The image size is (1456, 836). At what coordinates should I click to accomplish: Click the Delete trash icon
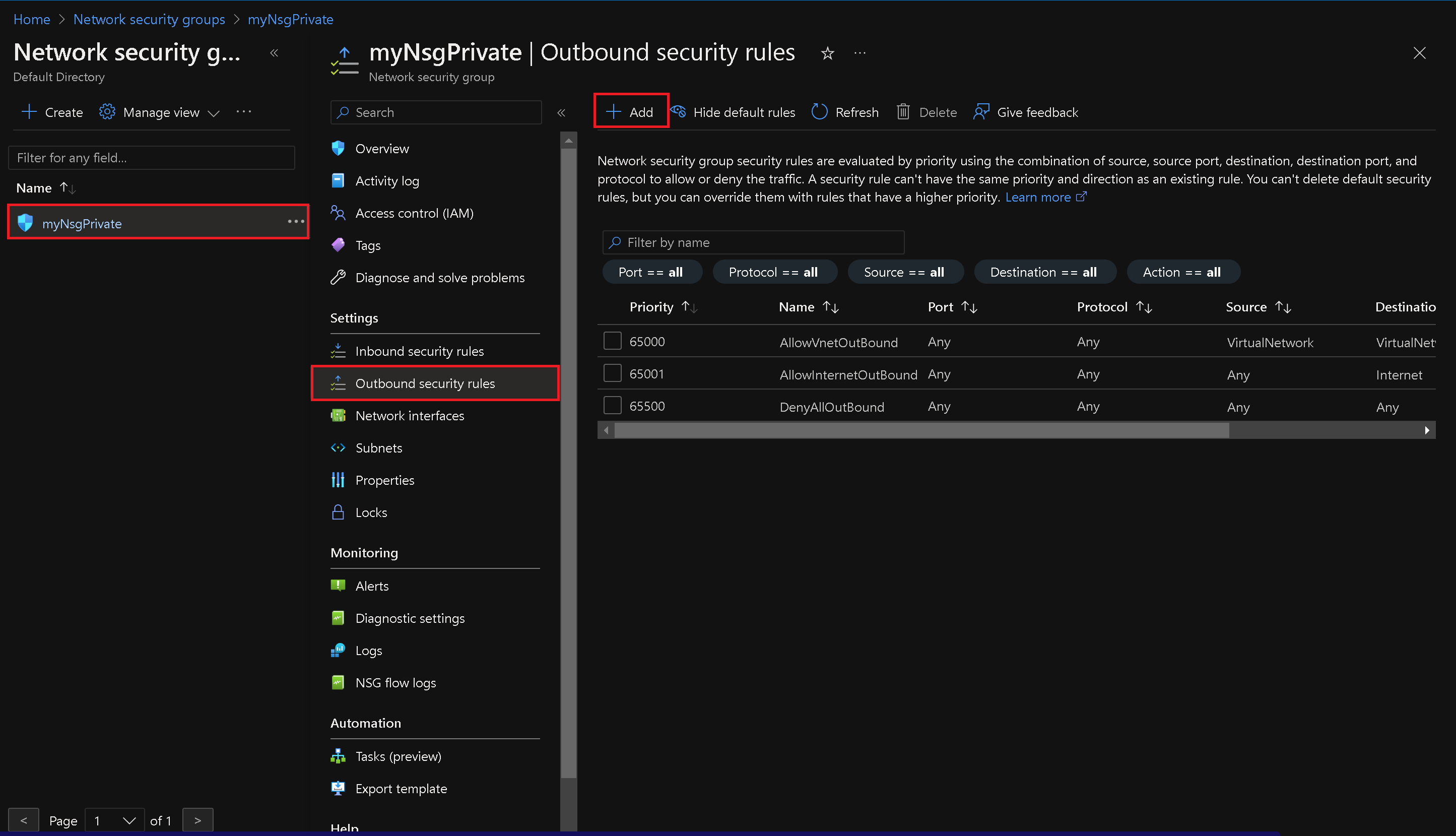tap(903, 112)
